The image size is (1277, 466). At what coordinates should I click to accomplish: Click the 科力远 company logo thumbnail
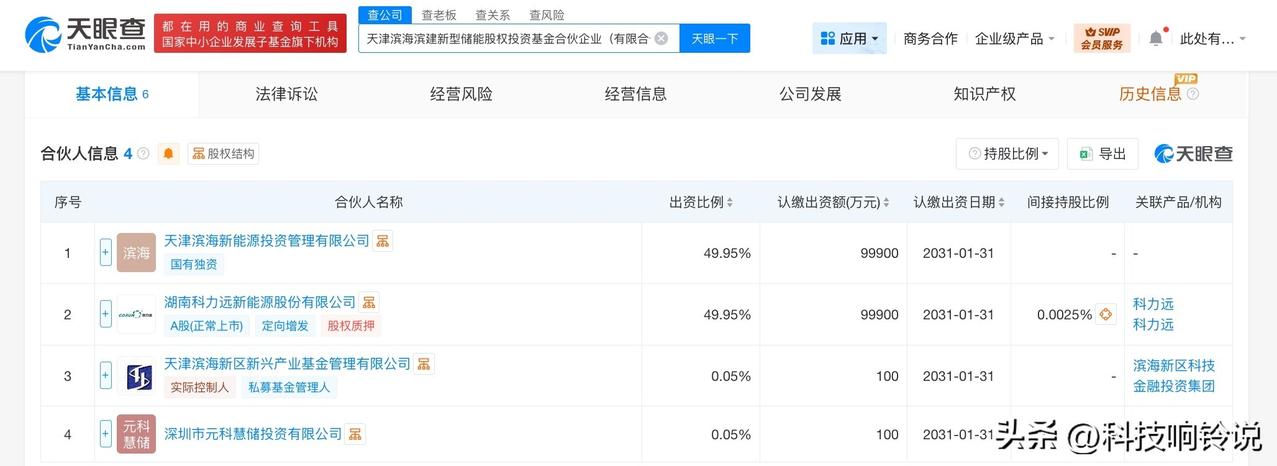136,314
